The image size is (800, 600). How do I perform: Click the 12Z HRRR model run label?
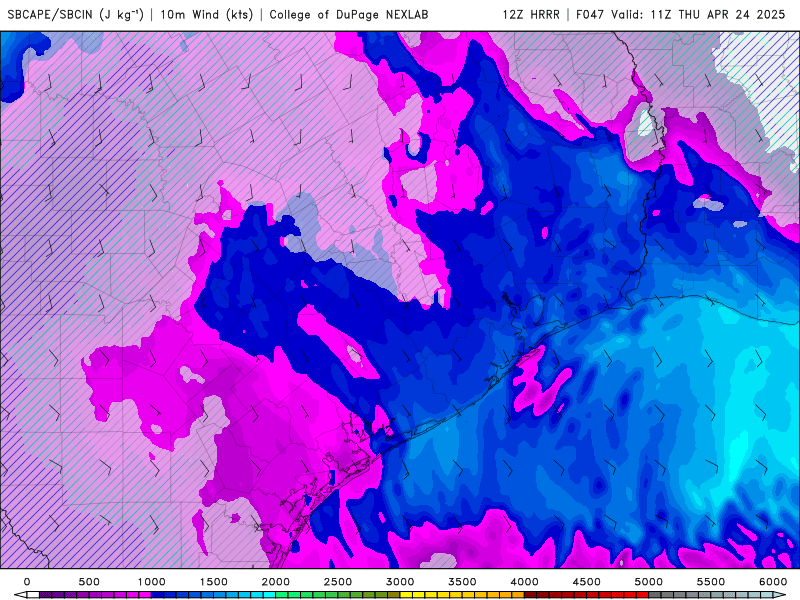pyautogui.click(x=531, y=14)
